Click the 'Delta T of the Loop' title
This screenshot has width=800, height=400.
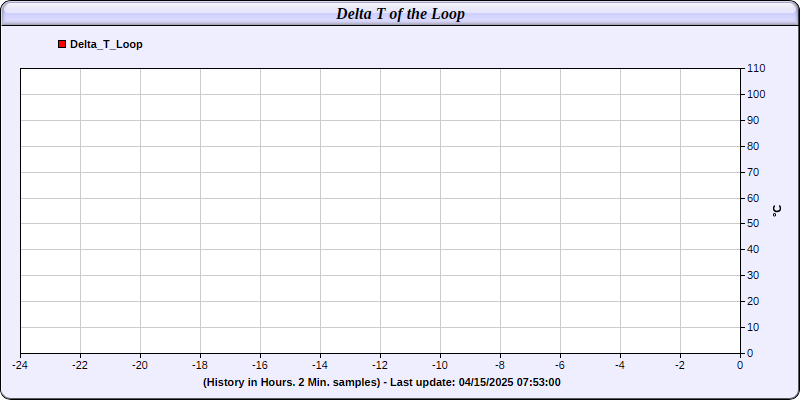click(x=400, y=14)
